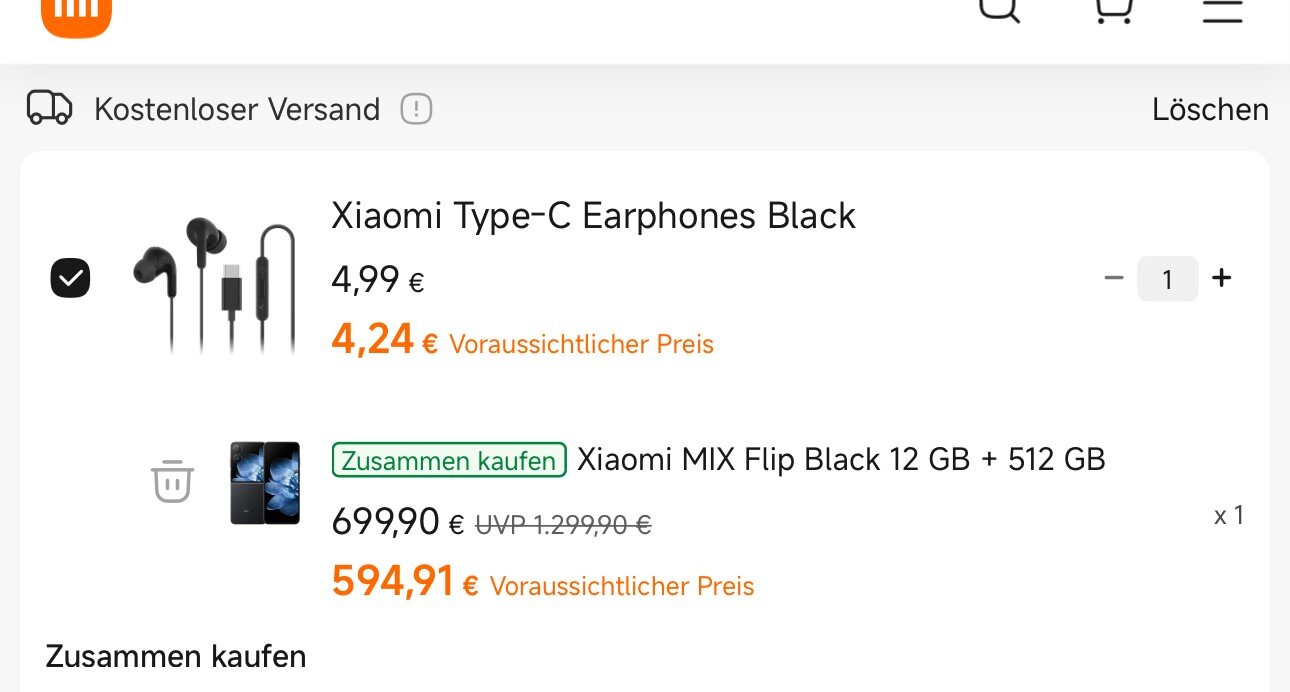This screenshot has height=692, width=1290.
Task: Show free shipping info icon
Action: 416,109
